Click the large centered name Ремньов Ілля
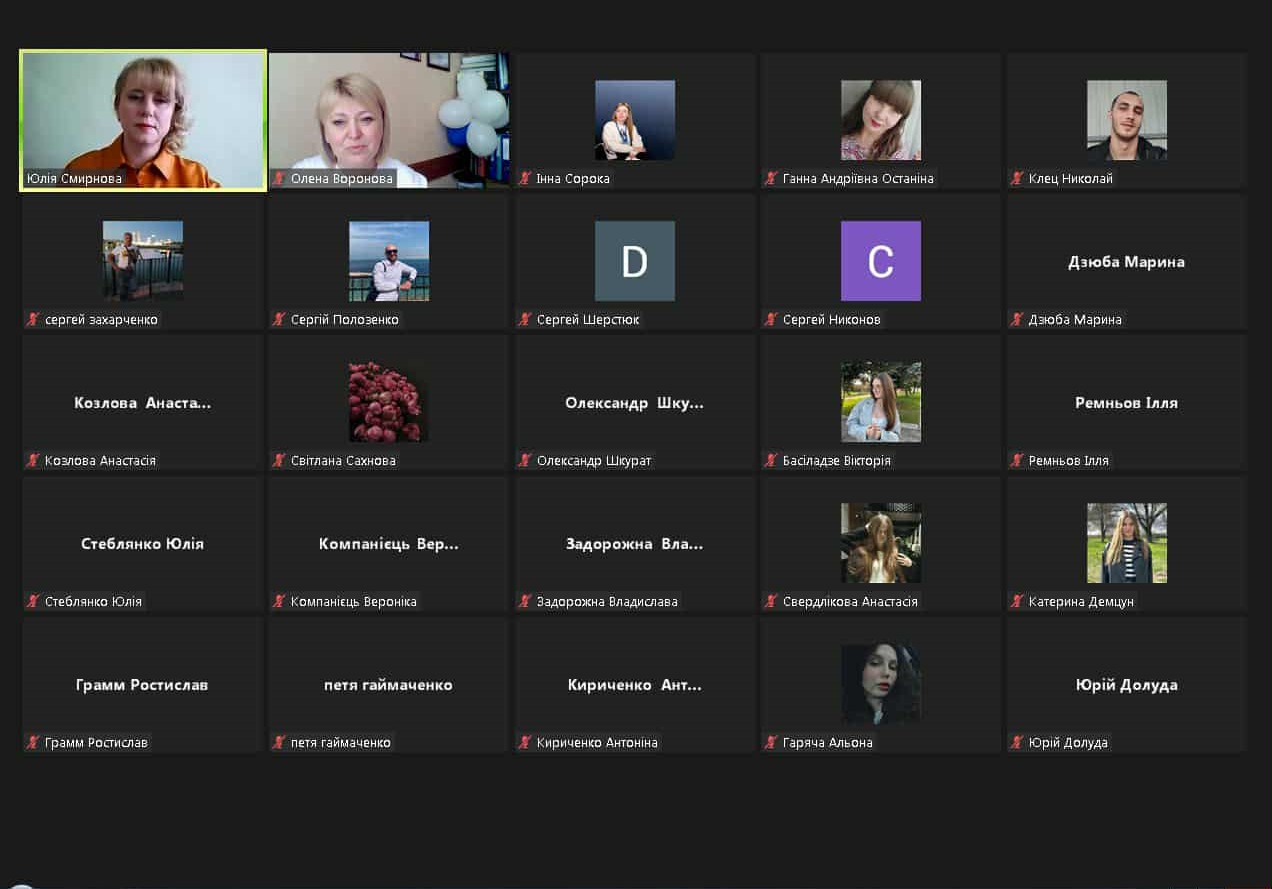Viewport: 1272px width, 889px height. pyautogui.click(x=1126, y=403)
